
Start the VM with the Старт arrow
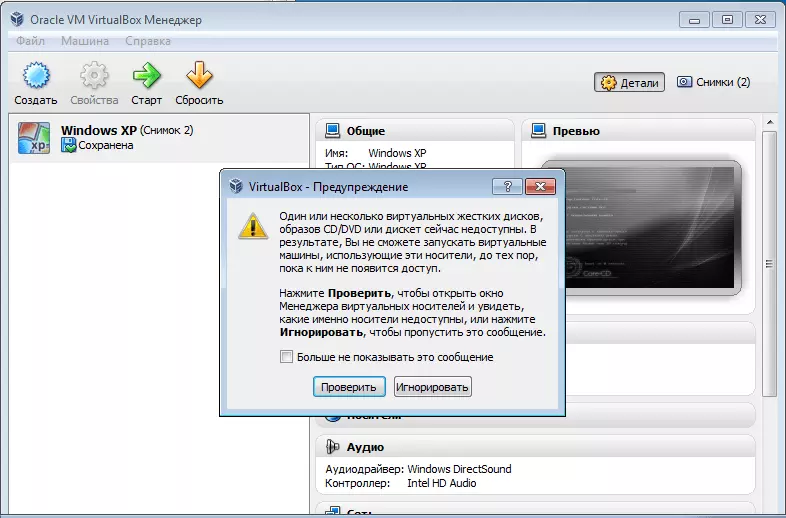point(146,75)
